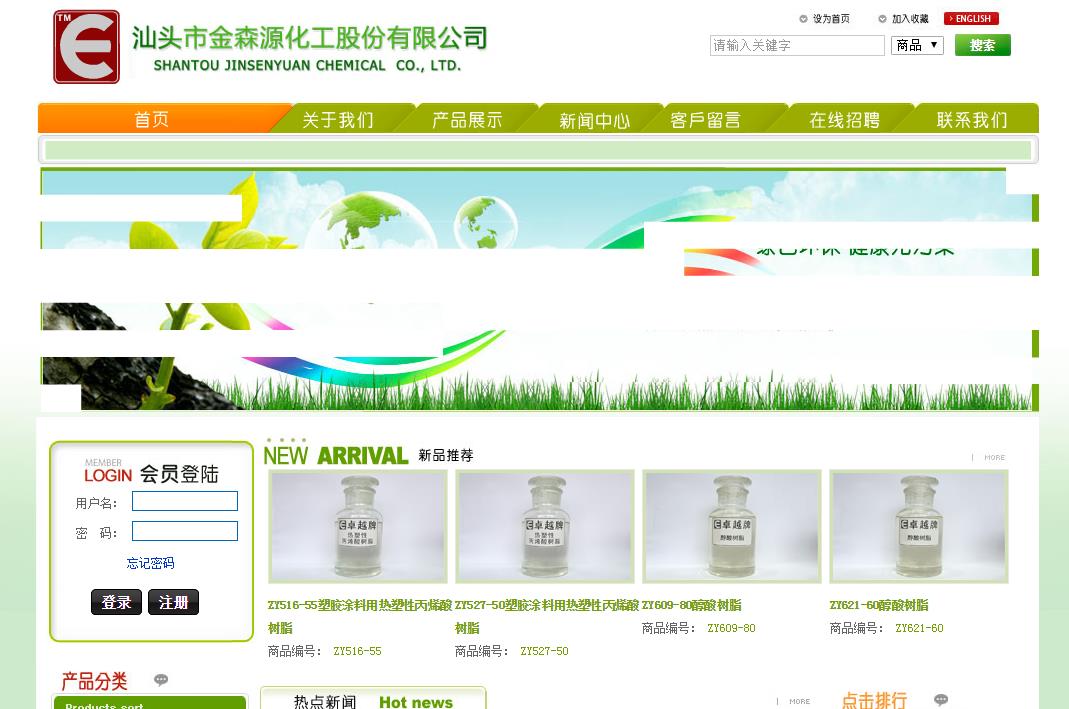Viewport: 1069px width, 709px height.
Task: Click the red E company logo
Action: click(x=87, y=47)
